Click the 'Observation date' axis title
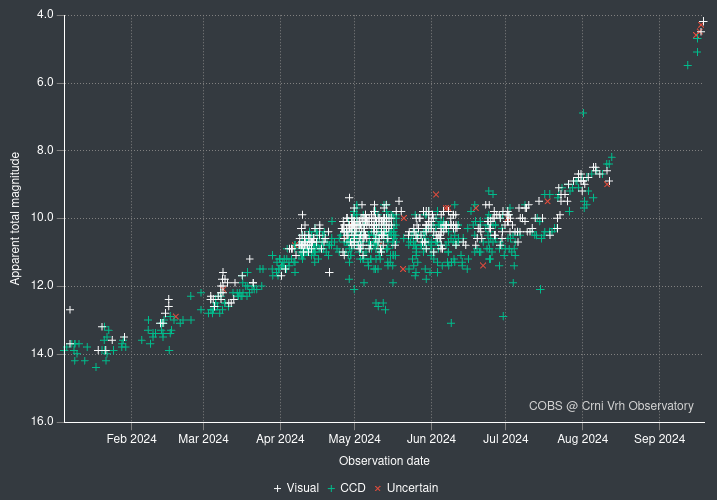717x500 pixels. (x=384, y=461)
